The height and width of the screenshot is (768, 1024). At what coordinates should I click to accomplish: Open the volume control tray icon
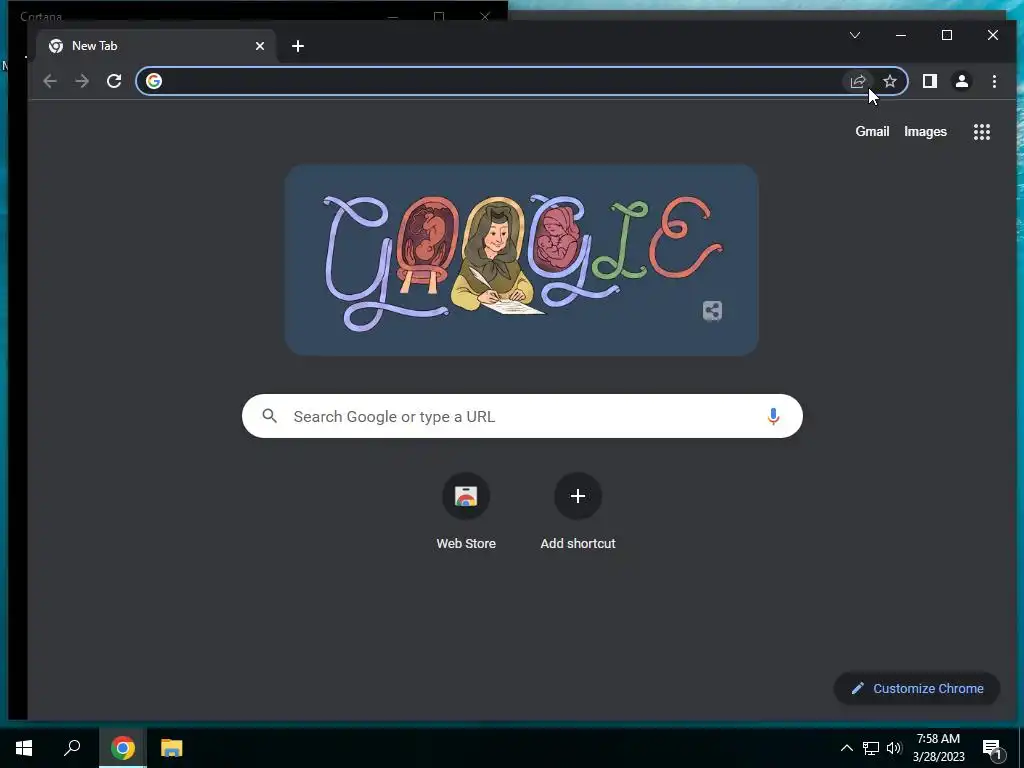[894, 748]
